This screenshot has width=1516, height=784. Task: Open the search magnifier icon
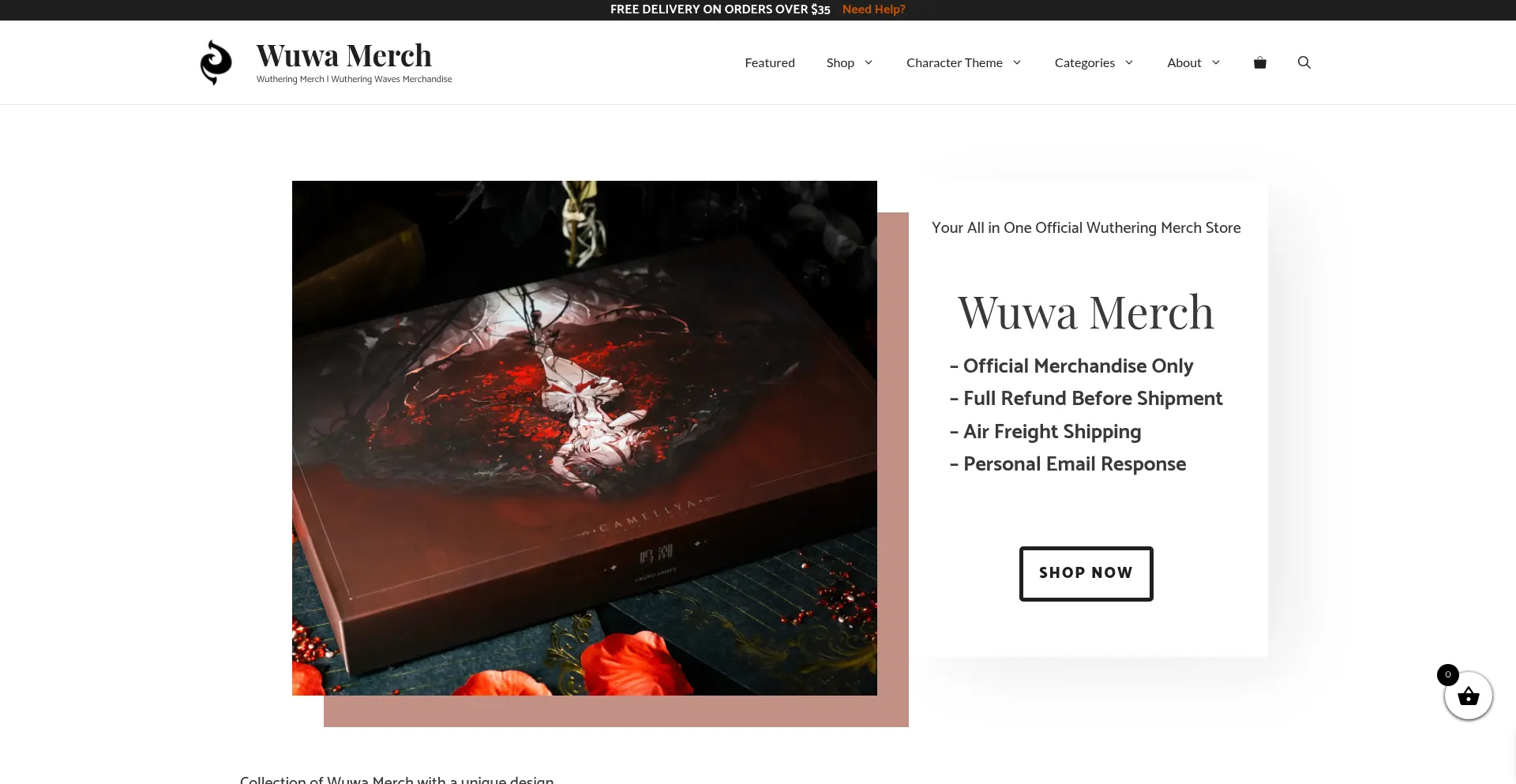[1304, 62]
